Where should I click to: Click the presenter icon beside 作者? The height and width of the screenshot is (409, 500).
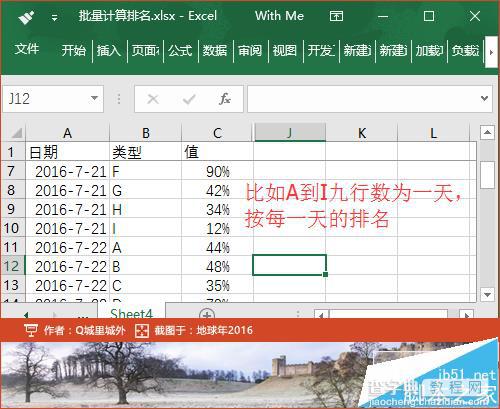click(31, 330)
